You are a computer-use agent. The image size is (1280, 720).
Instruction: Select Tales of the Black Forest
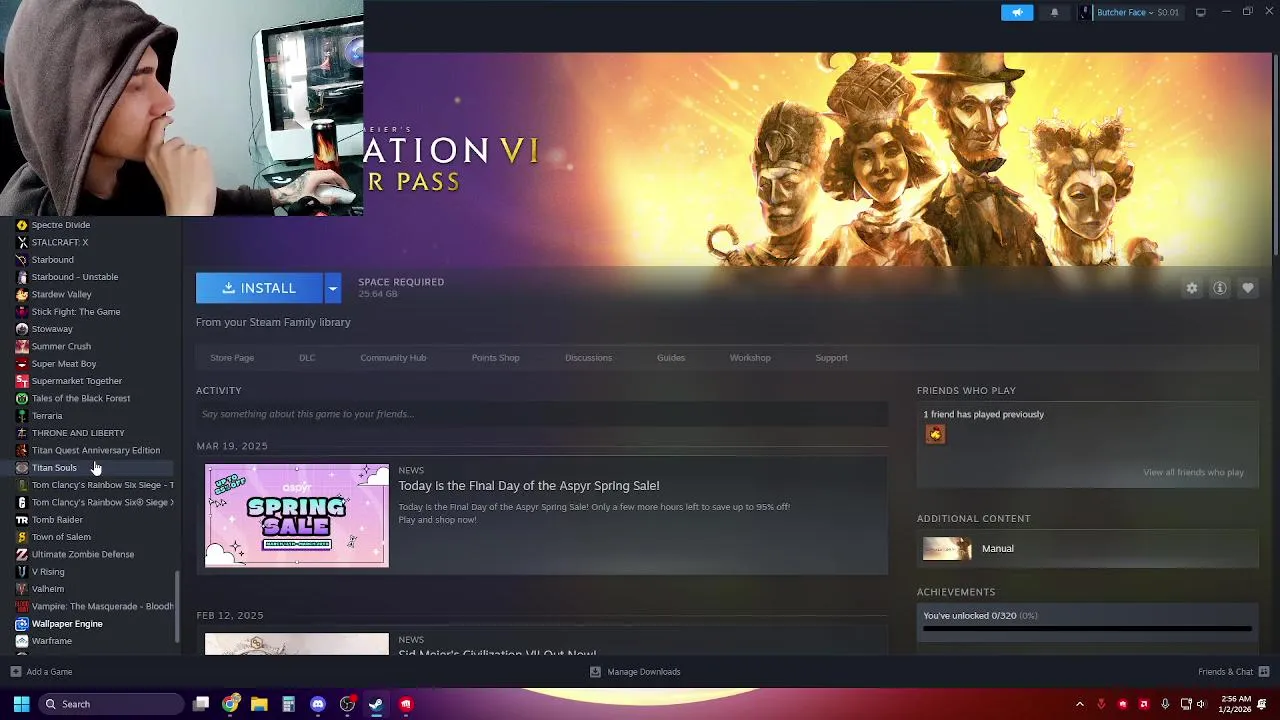[x=81, y=398]
